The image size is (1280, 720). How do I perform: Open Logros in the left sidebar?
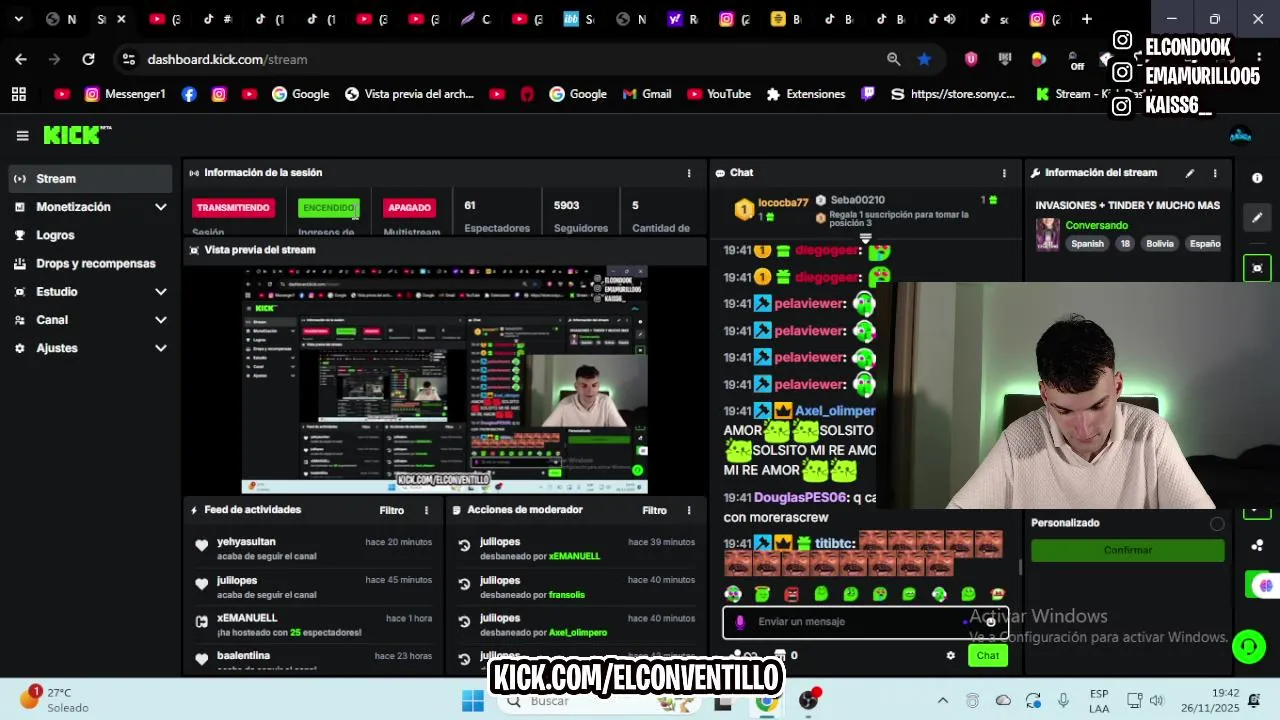coord(90,235)
